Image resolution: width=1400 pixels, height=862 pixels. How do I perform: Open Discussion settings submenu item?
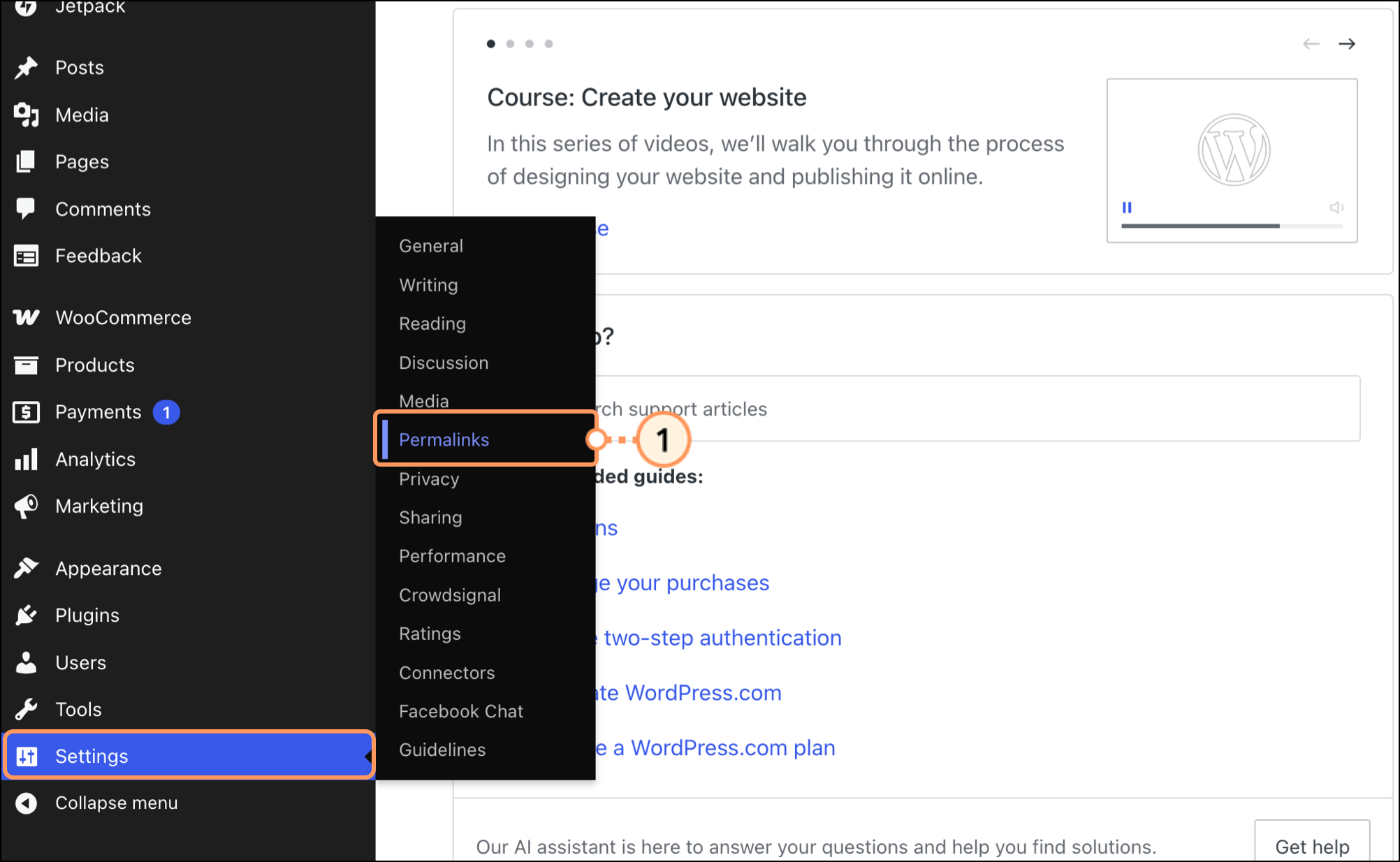coord(444,363)
